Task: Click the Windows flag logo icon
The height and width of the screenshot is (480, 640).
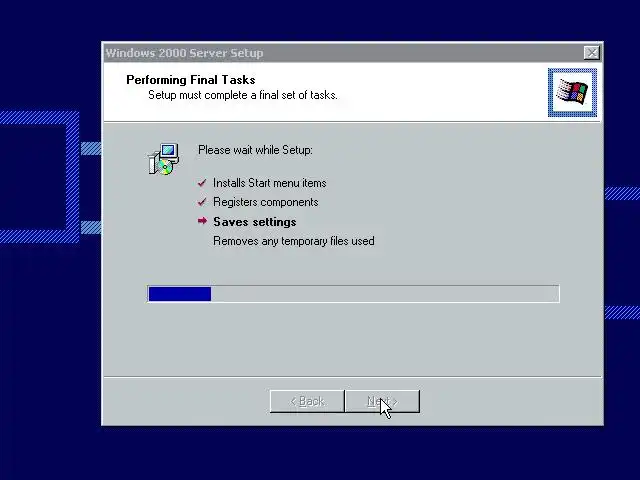Action: pos(572,93)
